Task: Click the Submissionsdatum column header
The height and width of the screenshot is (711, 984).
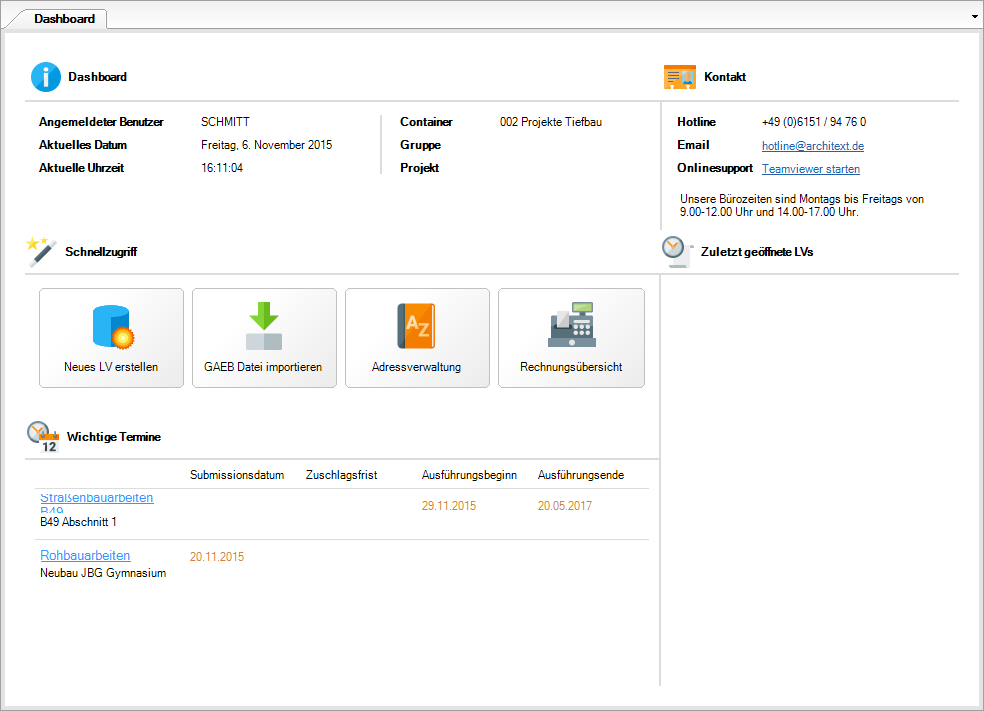Action: pyautogui.click(x=237, y=475)
